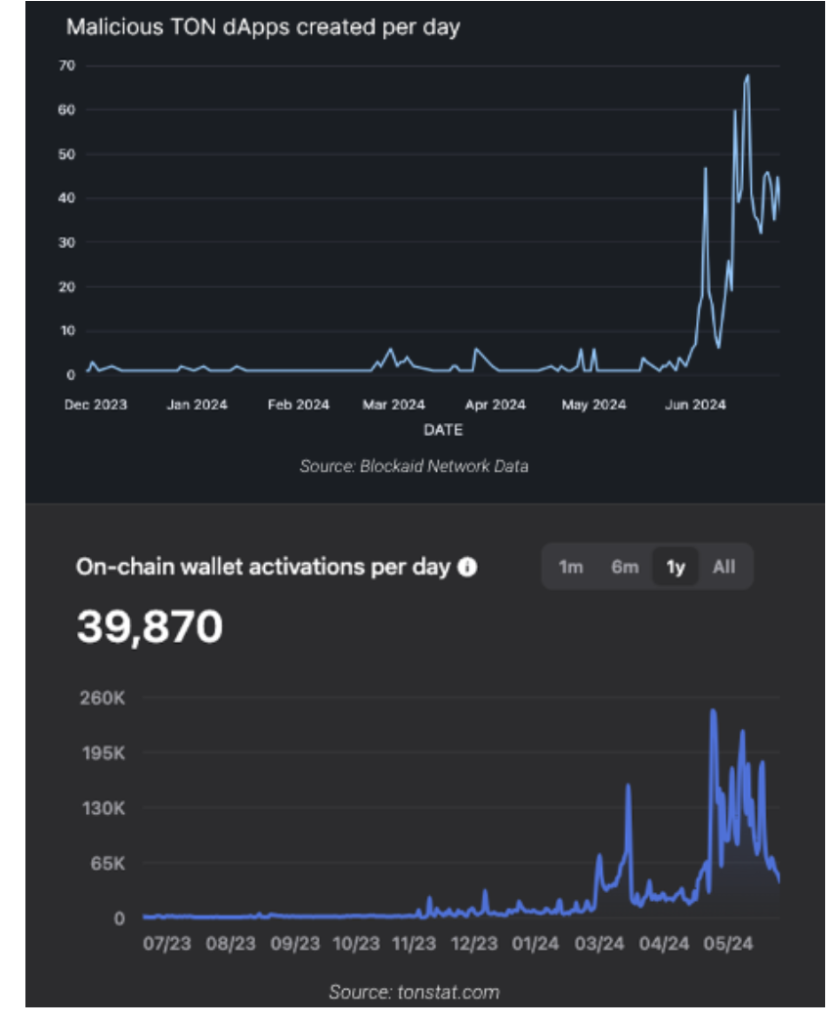Click the 70 y-axis label on dApps chart

coord(67,65)
